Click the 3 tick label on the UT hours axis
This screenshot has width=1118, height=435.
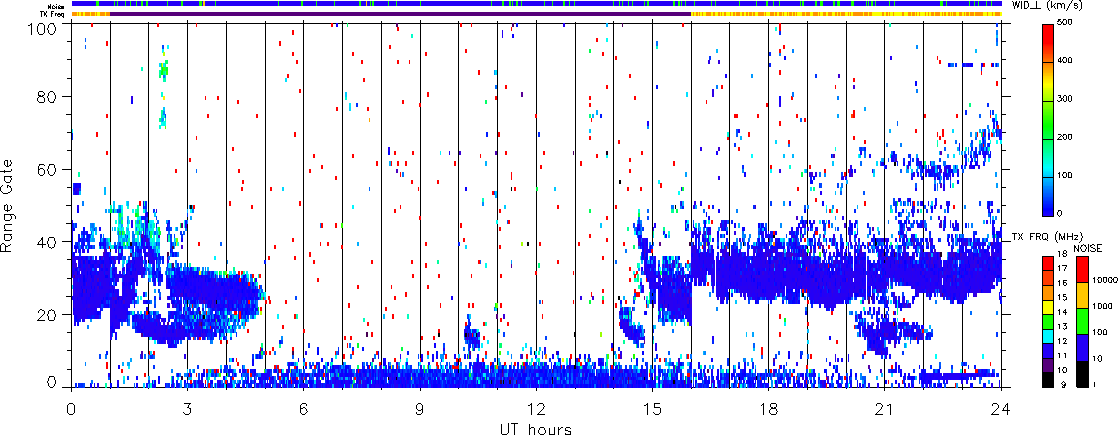pos(187,409)
